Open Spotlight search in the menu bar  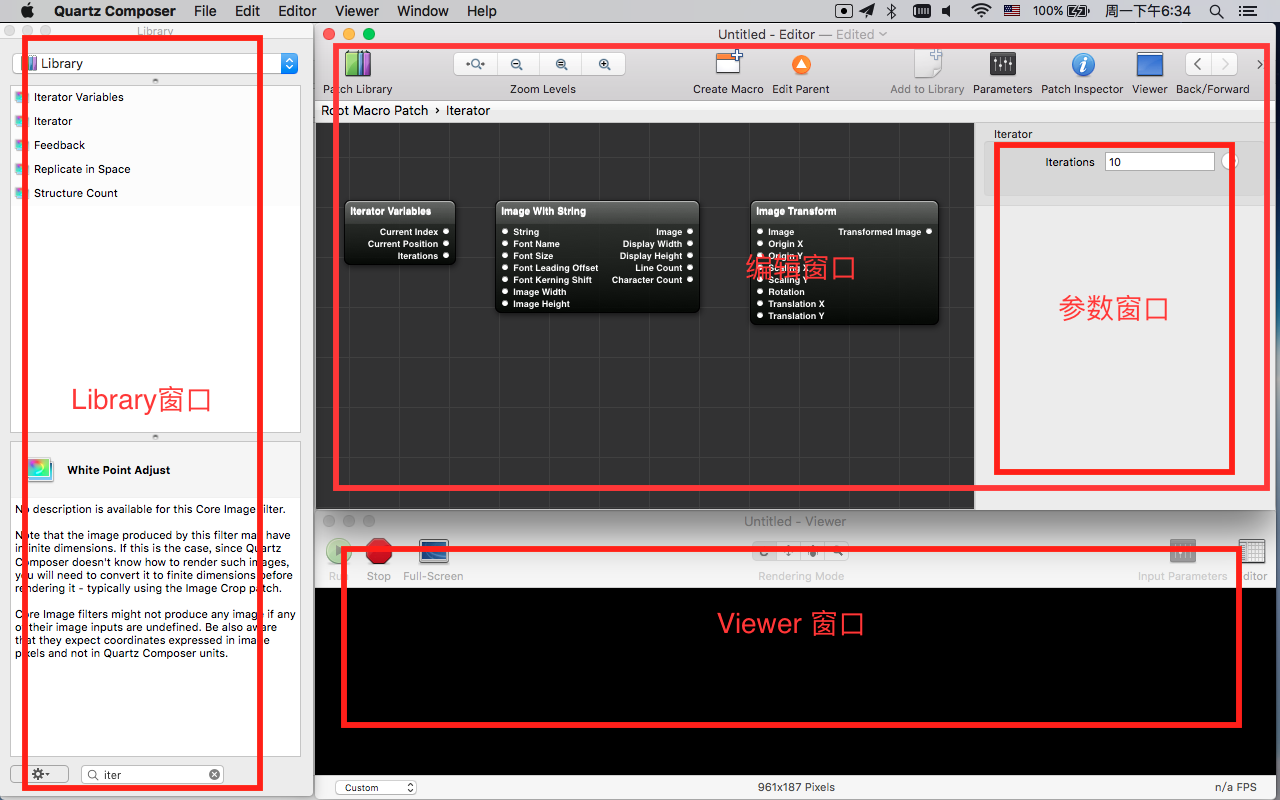pyautogui.click(x=1216, y=11)
